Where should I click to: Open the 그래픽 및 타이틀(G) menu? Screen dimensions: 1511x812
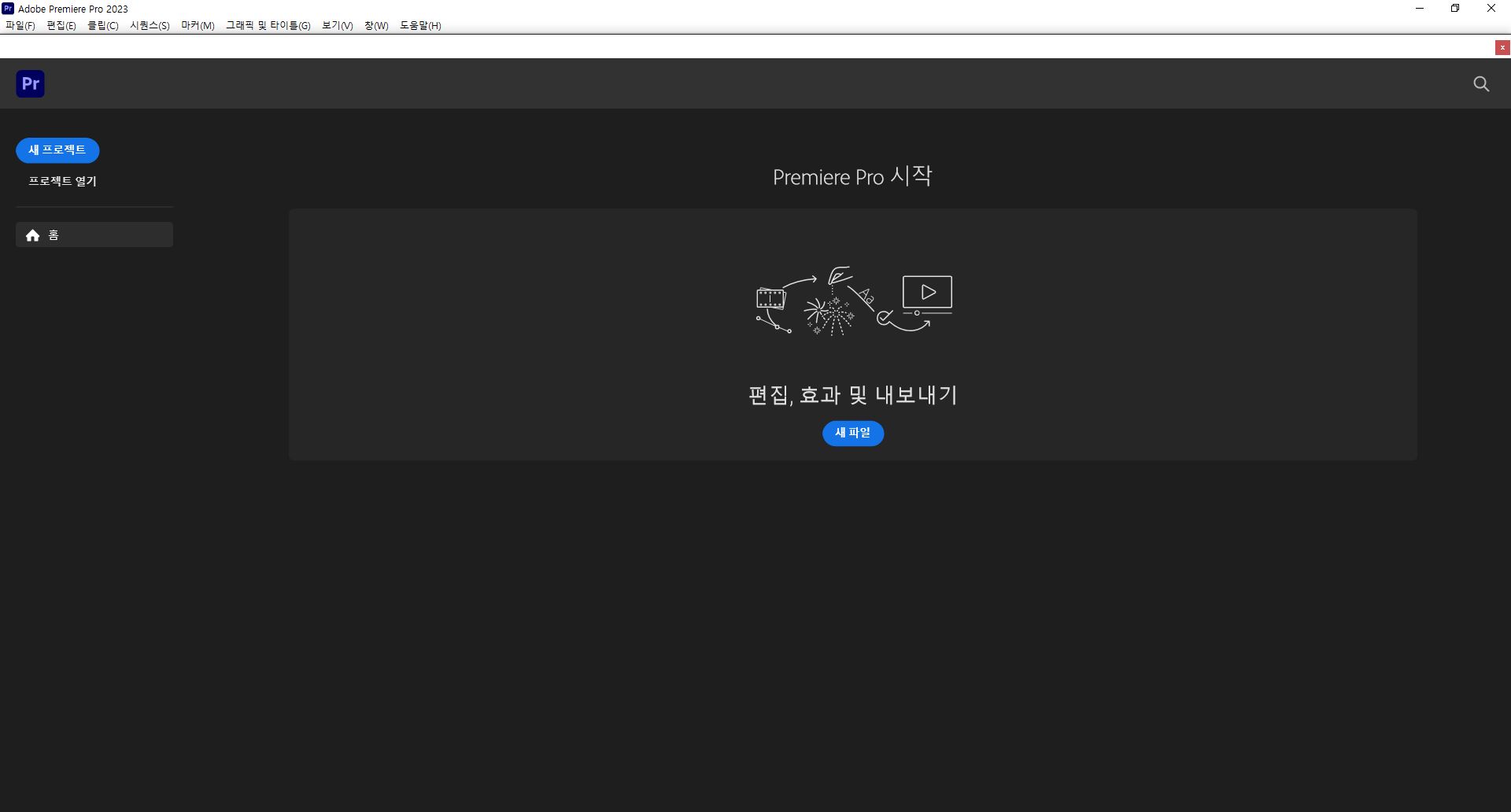pos(268,25)
